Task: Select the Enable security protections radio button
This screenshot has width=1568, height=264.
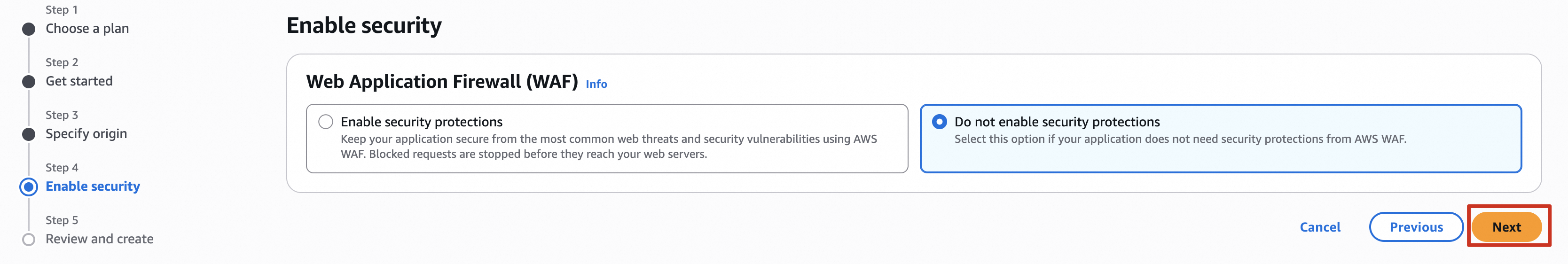Action: tap(326, 122)
